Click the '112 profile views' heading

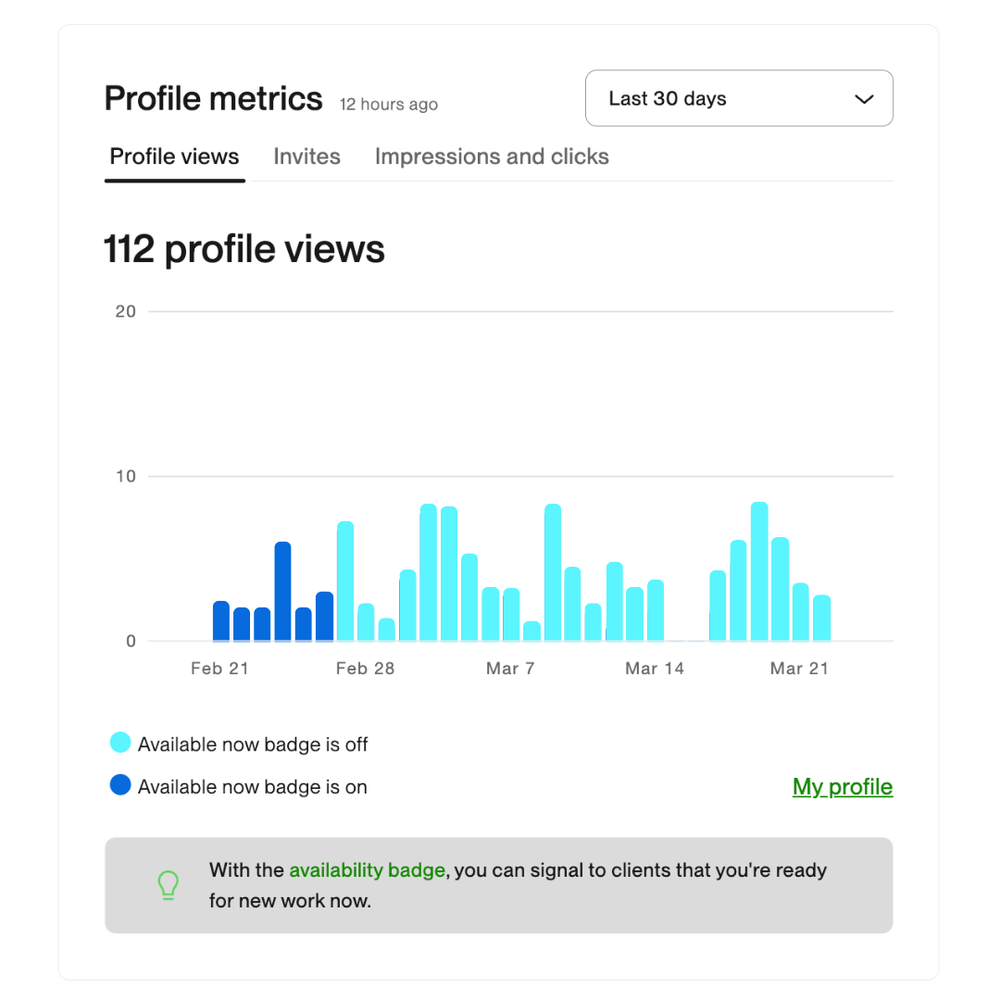pos(243,248)
